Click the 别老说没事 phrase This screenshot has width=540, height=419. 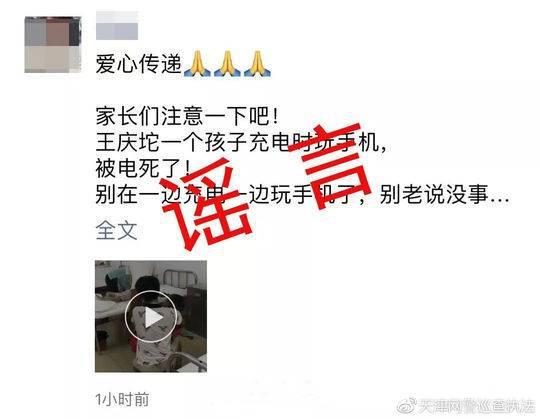(434, 195)
